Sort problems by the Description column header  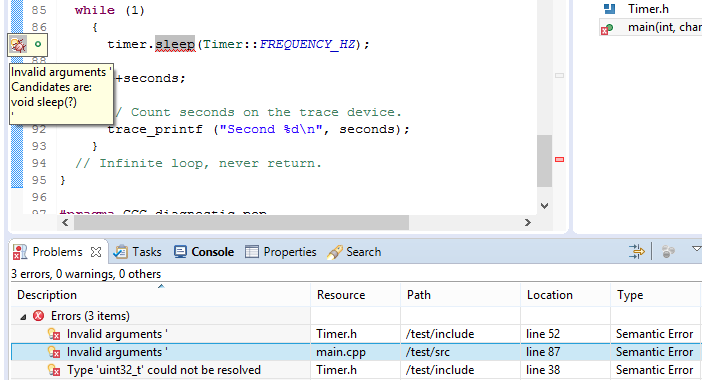(x=160, y=295)
